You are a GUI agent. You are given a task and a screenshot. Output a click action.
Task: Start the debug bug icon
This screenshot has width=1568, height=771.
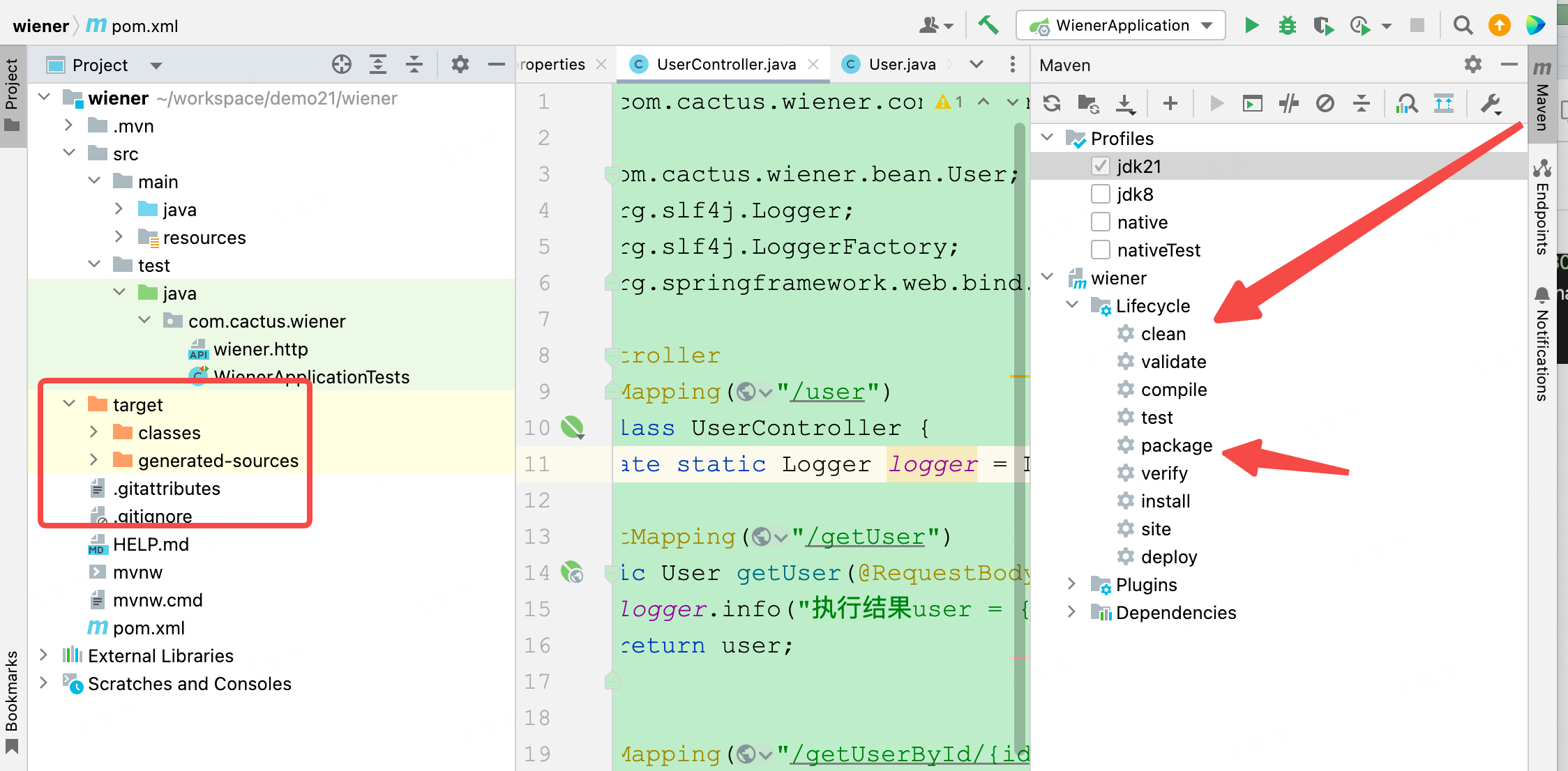tap(1287, 26)
